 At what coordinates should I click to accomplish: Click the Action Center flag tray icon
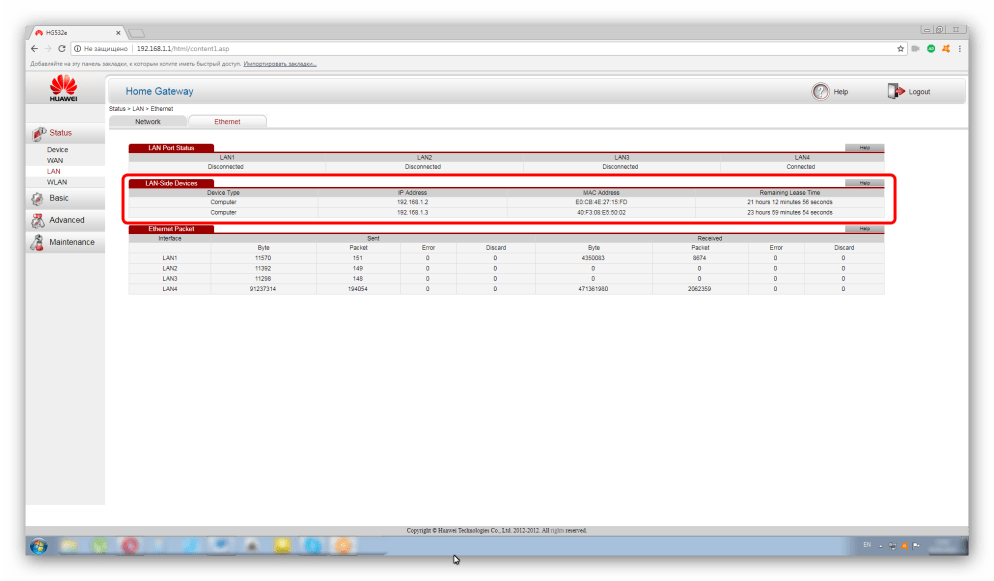tap(916, 546)
